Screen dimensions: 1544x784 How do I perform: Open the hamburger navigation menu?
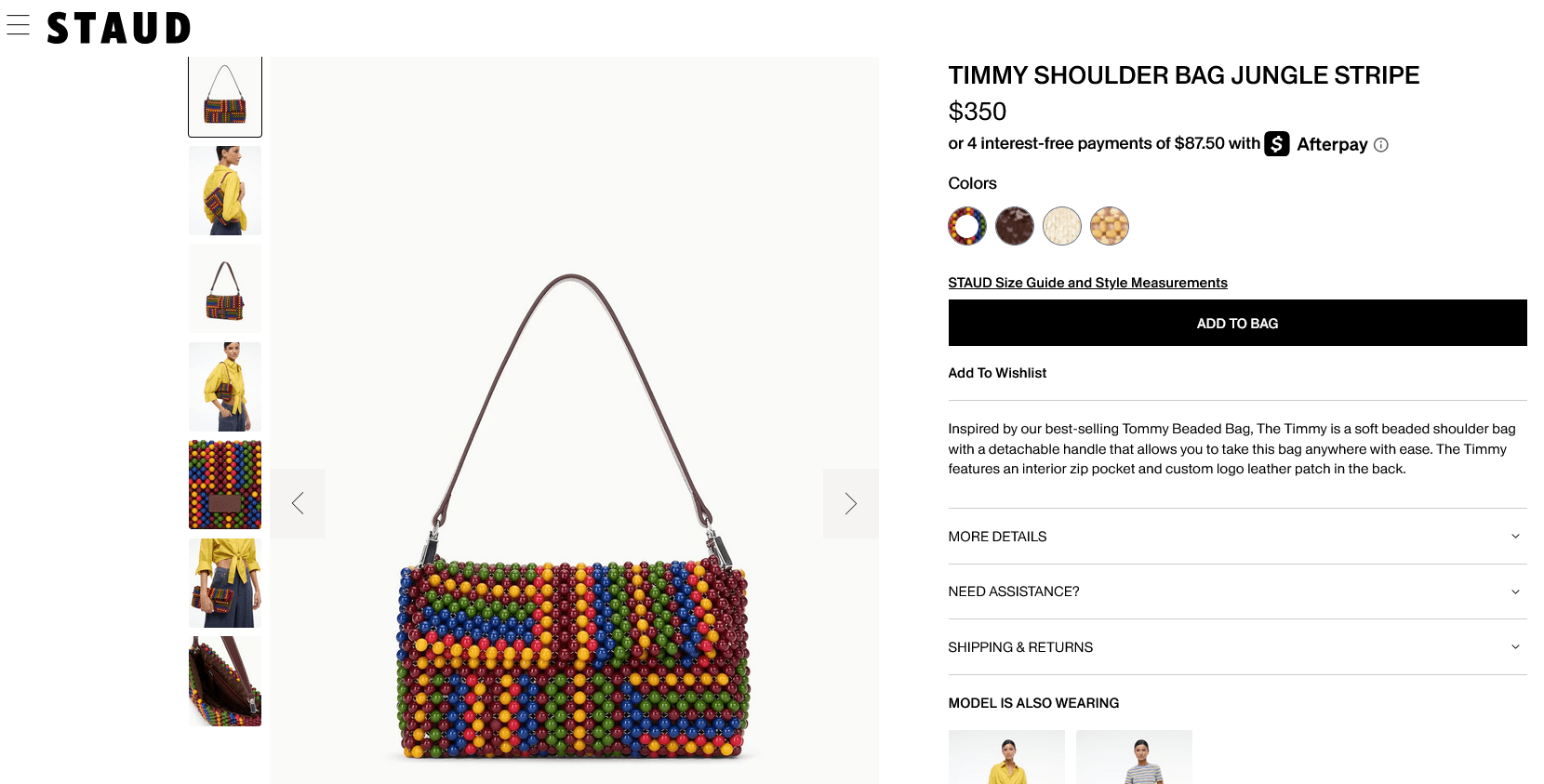tap(18, 25)
